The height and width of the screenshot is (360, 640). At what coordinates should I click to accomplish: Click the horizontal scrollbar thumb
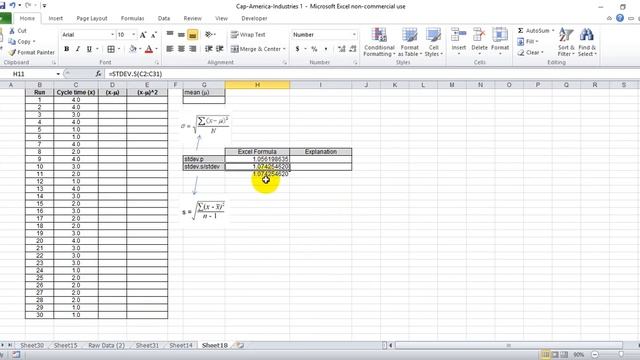tap(509, 346)
